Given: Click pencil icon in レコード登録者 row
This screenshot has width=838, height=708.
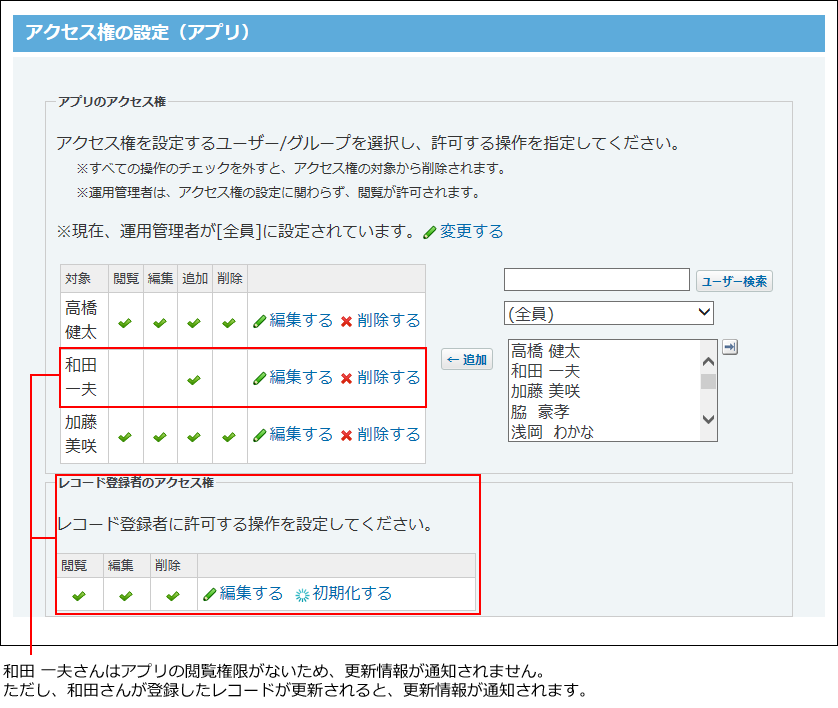Looking at the screenshot, I should (210, 594).
